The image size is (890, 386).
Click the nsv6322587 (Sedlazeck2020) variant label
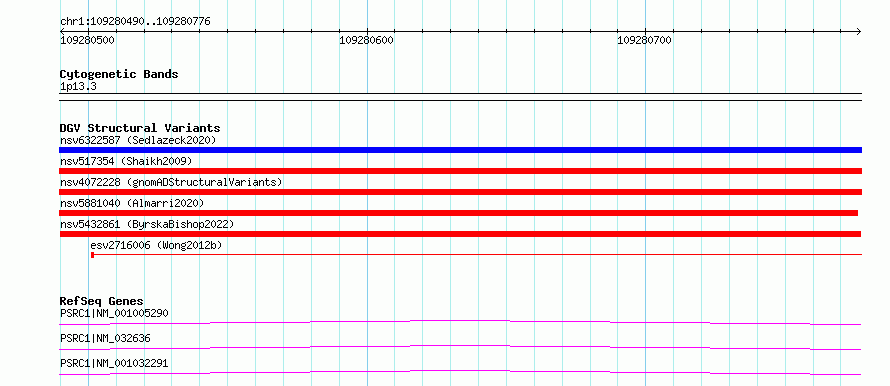click(138, 140)
